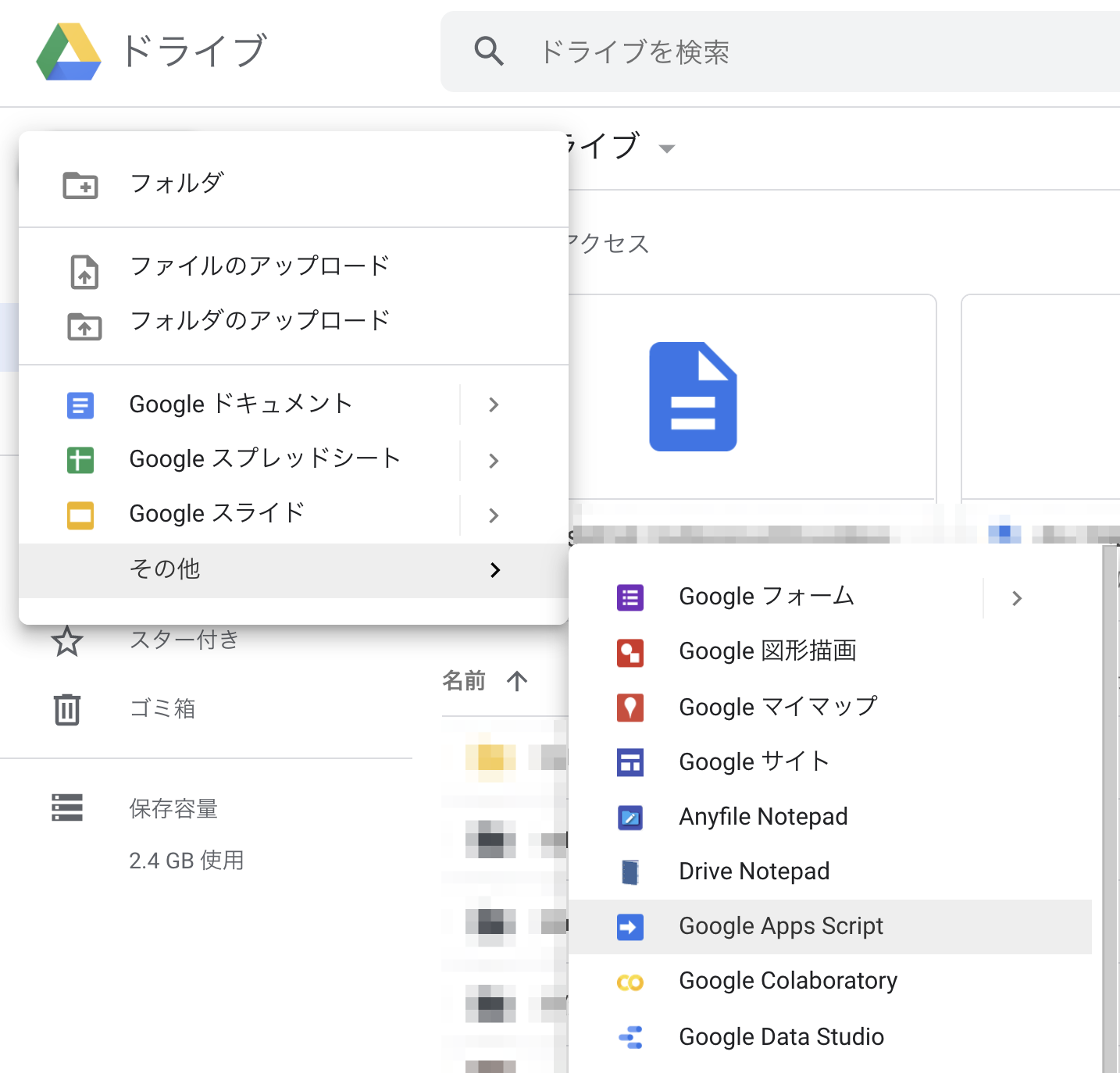Expand the Google ドキュメント submenu arrow
This screenshot has width=1120, height=1073.
(x=494, y=405)
